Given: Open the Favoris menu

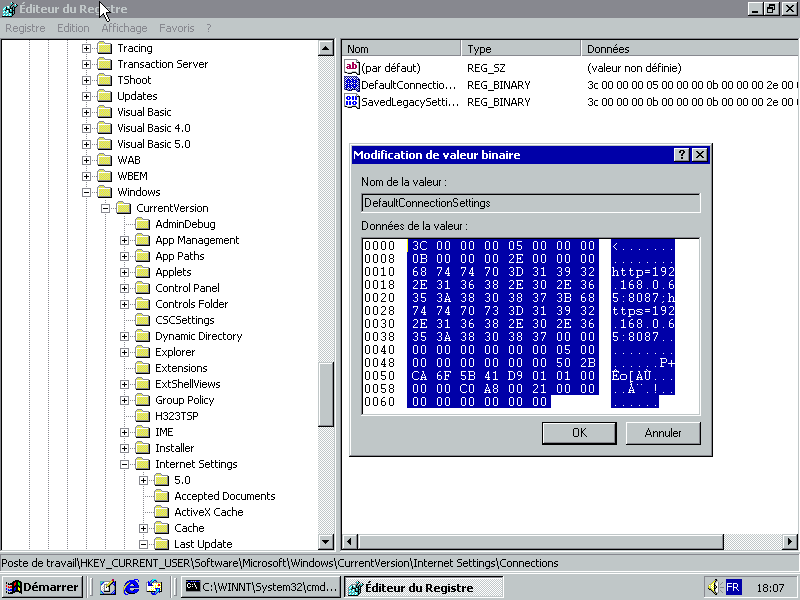Looking at the screenshot, I should point(177,28).
